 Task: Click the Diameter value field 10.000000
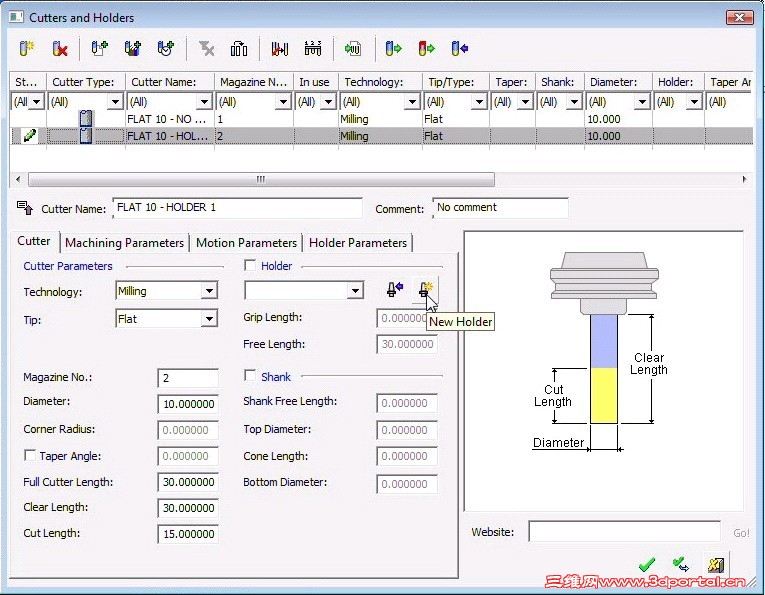[x=188, y=404]
